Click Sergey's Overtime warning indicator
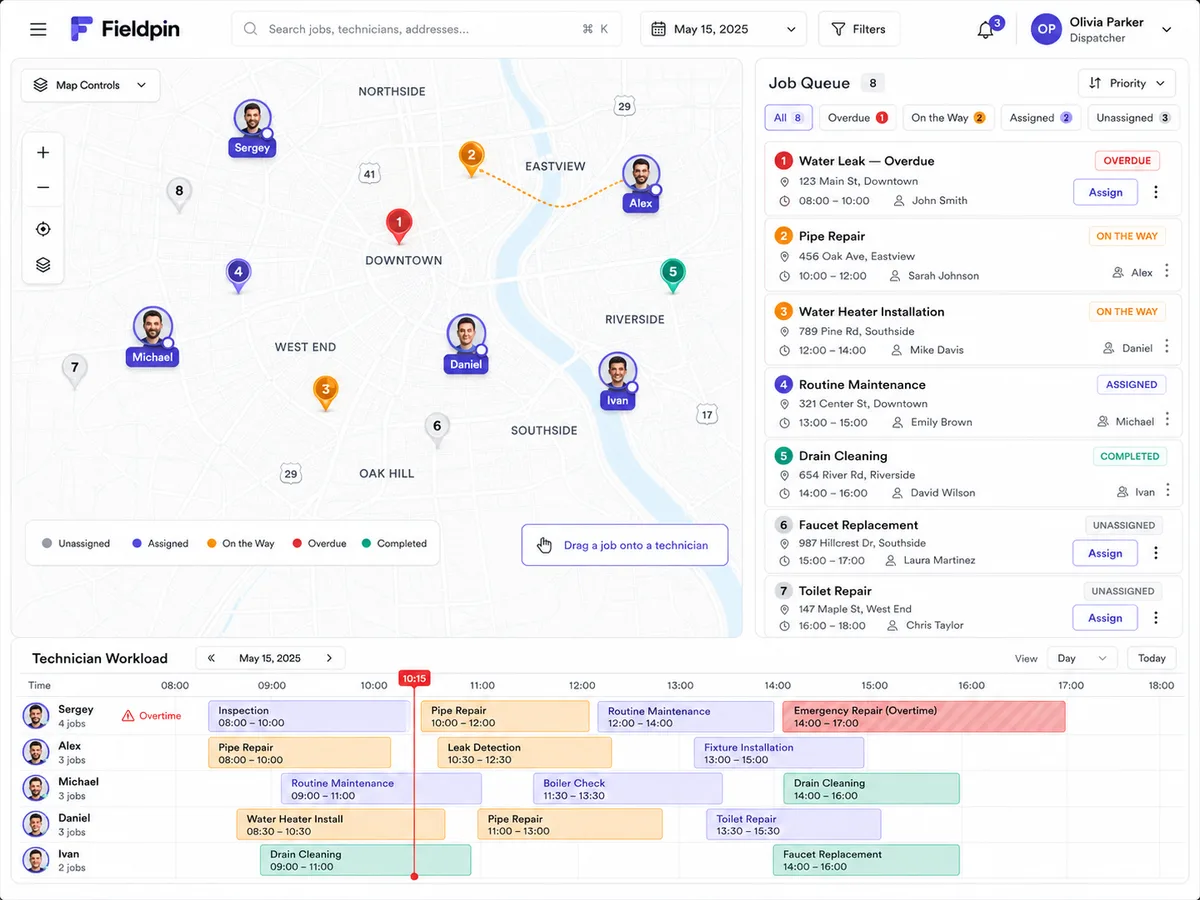The height and width of the screenshot is (900, 1200). (x=152, y=716)
